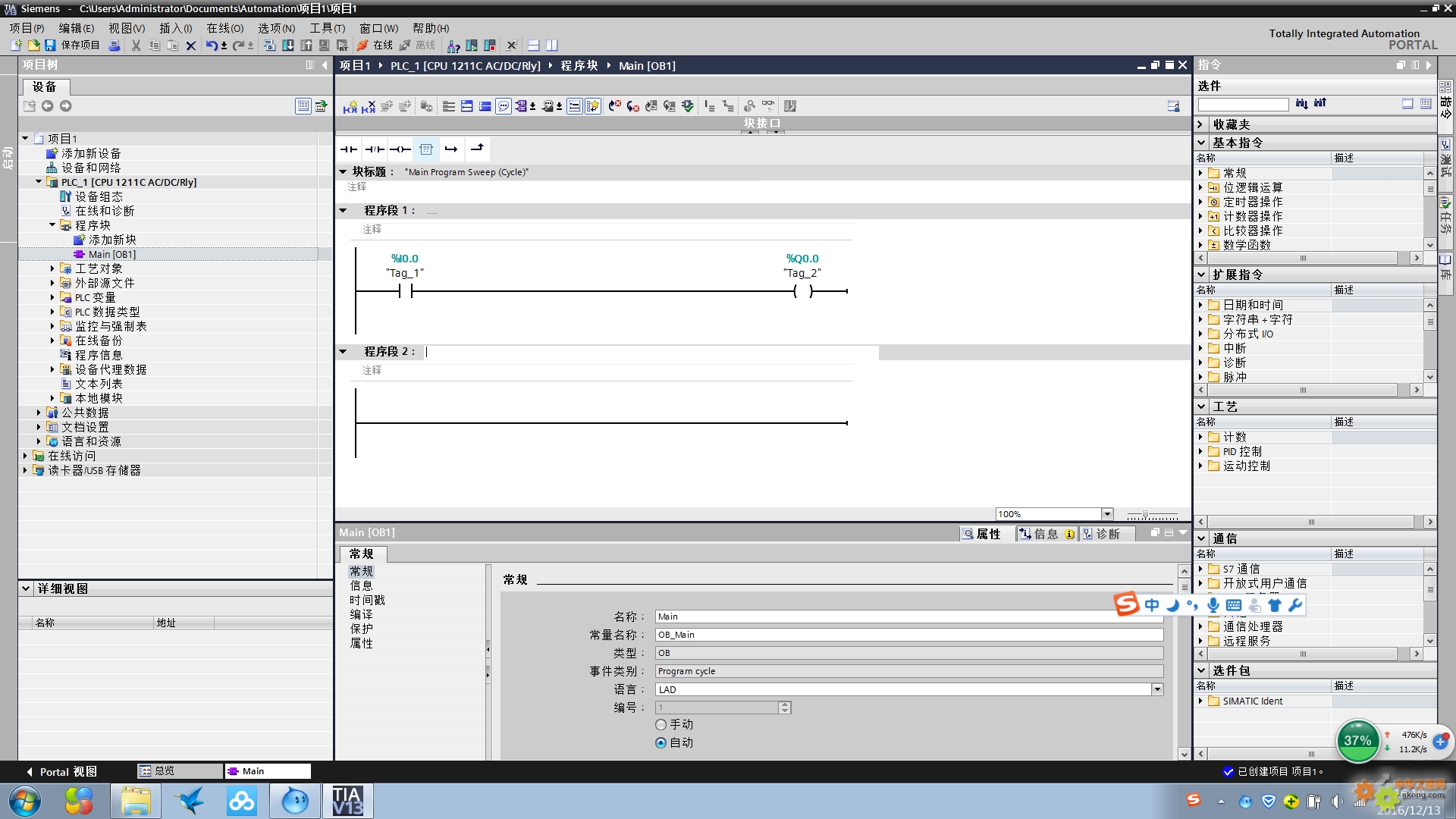Toggle network comments display icon
Screen dimensions: 1456x819
coord(504,106)
